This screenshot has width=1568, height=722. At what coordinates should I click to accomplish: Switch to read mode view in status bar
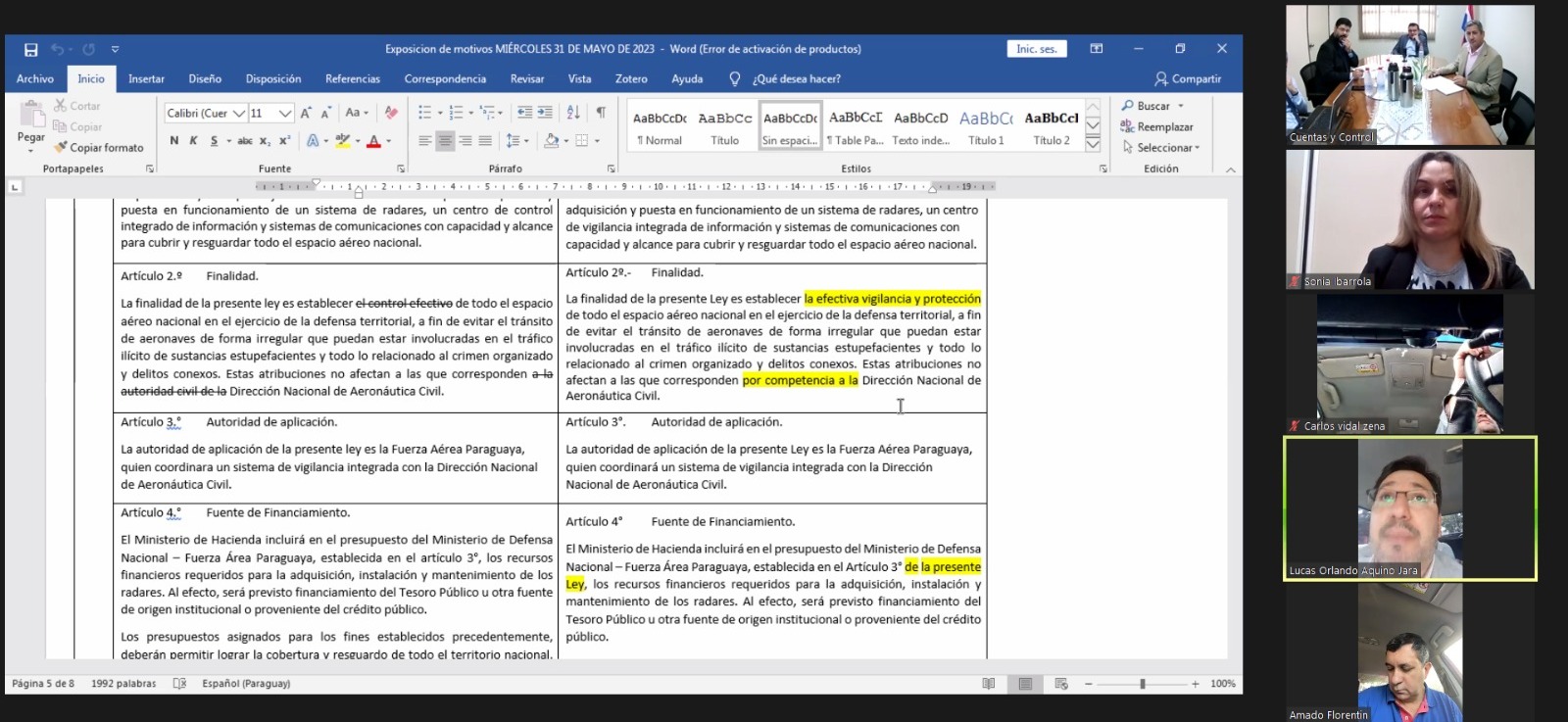989,684
